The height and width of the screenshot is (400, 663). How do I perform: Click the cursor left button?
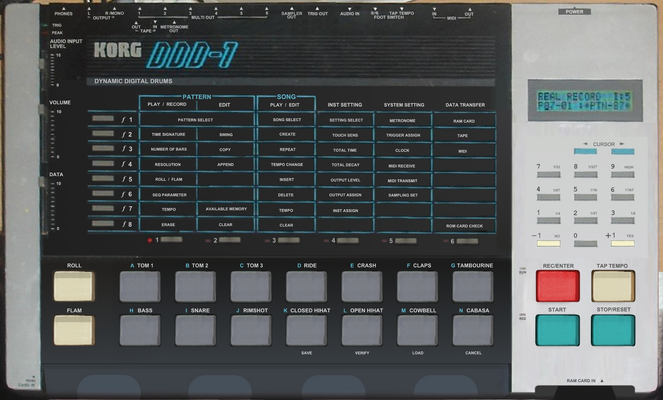pos(585,151)
